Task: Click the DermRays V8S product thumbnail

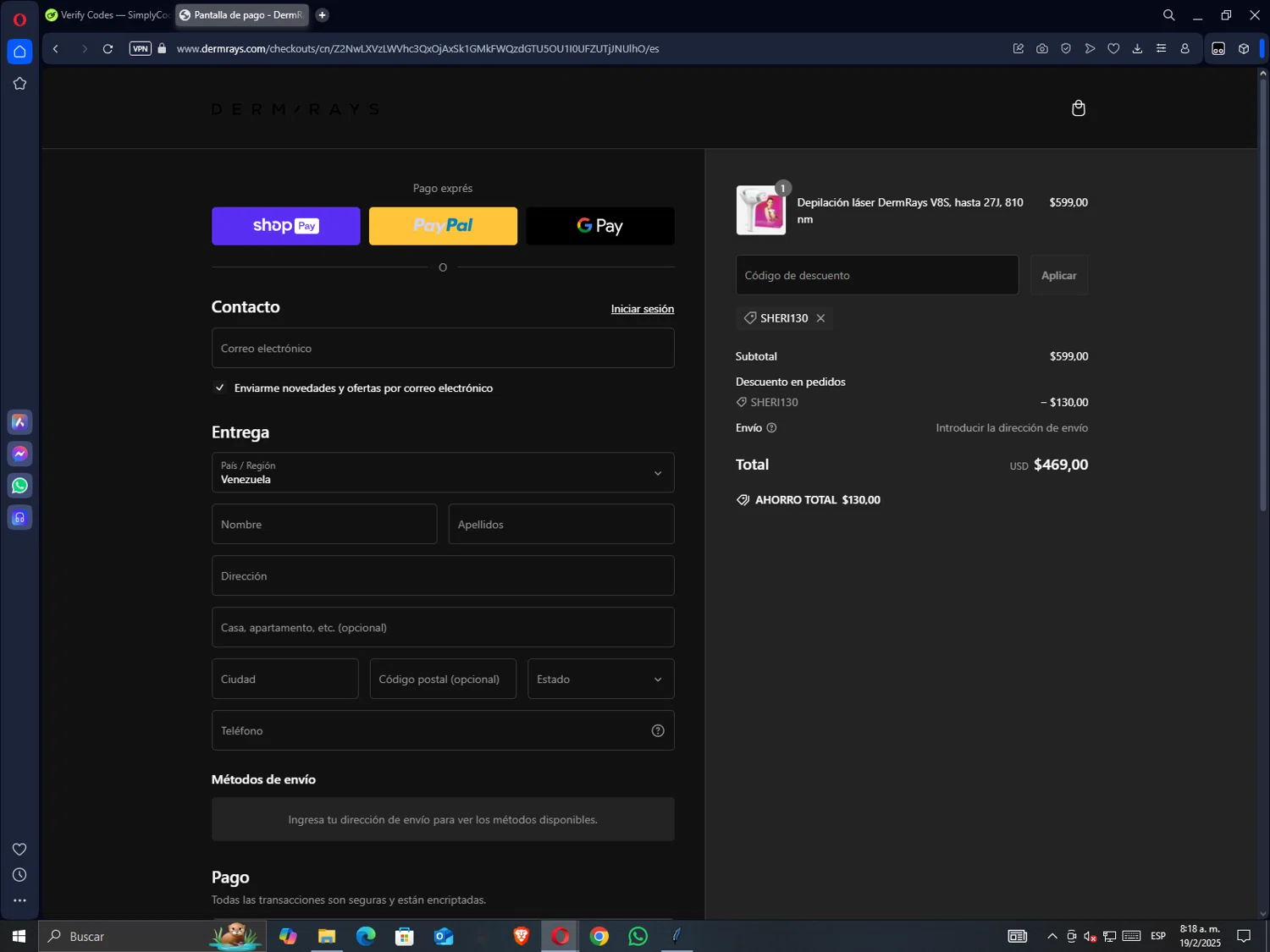Action: (761, 211)
